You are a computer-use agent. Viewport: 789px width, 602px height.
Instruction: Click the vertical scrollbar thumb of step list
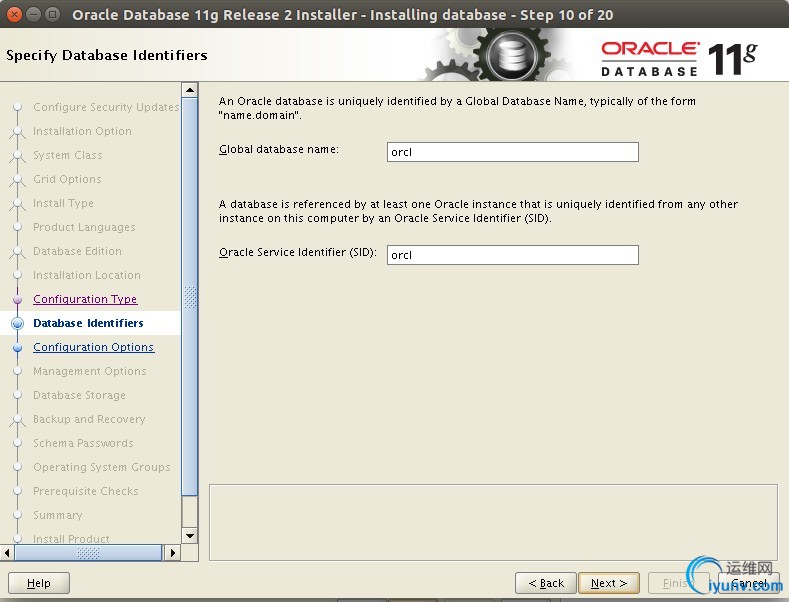[x=190, y=297]
